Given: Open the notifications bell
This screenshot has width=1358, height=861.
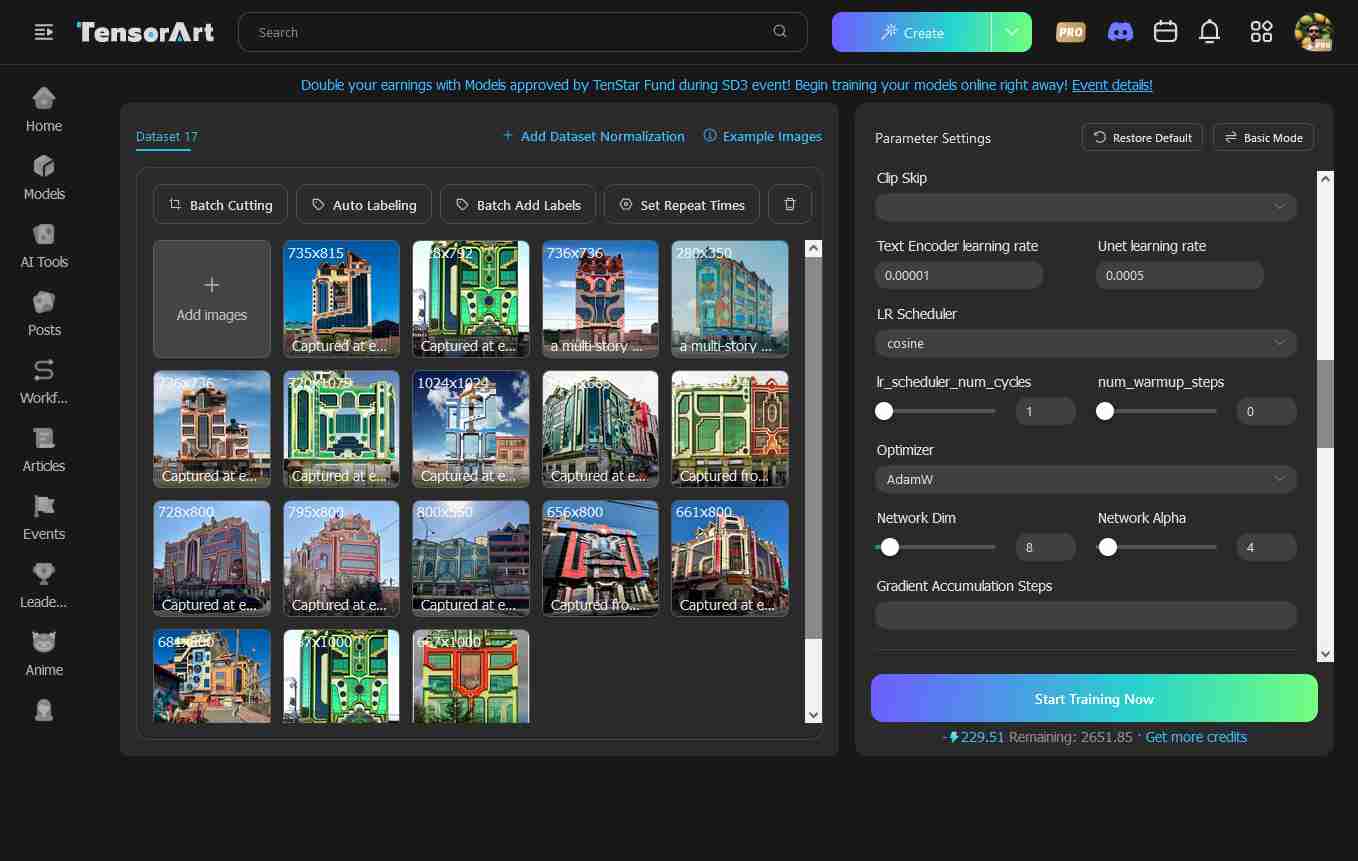Looking at the screenshot, I should 1209,32.
